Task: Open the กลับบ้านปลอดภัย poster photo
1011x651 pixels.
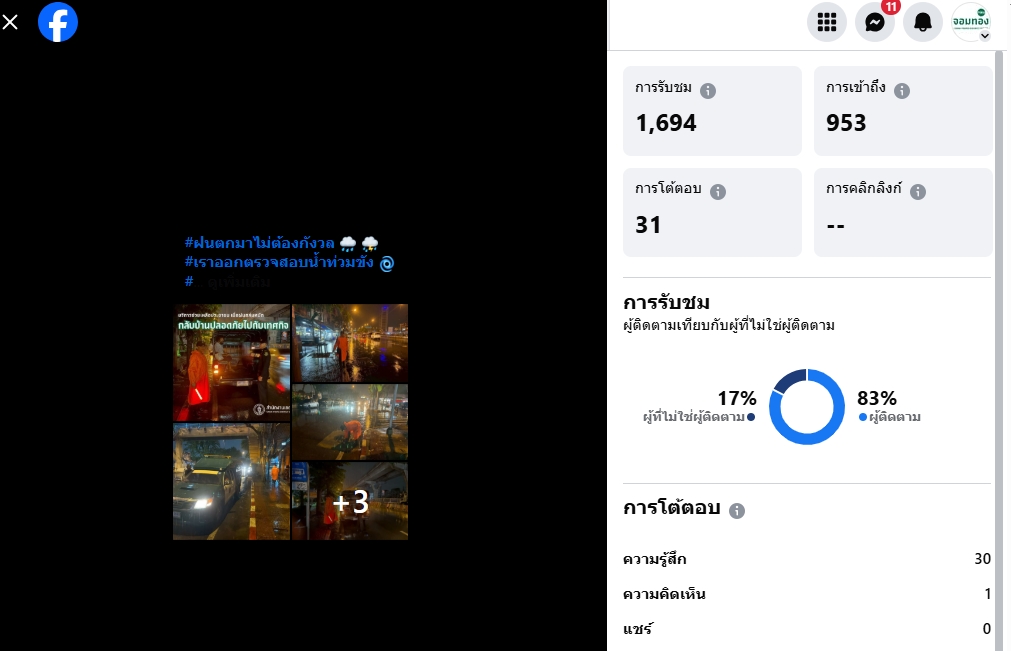Action: point(231,363)
